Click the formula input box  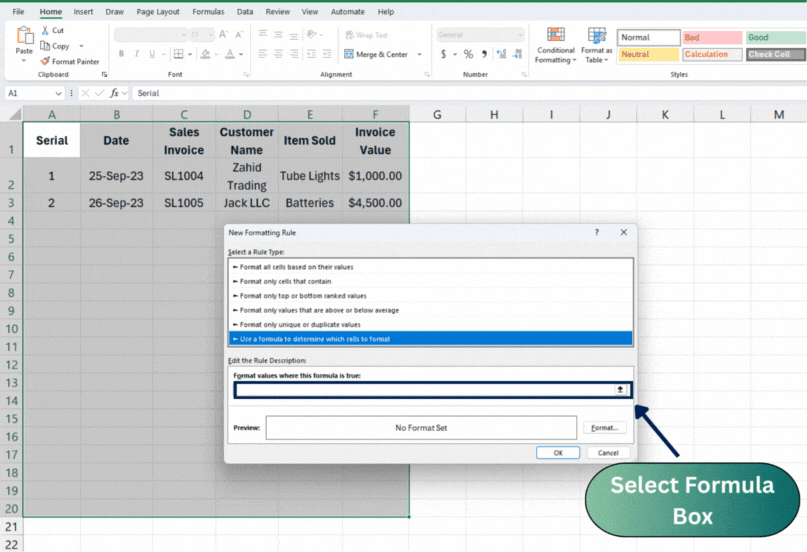(424, 389)
